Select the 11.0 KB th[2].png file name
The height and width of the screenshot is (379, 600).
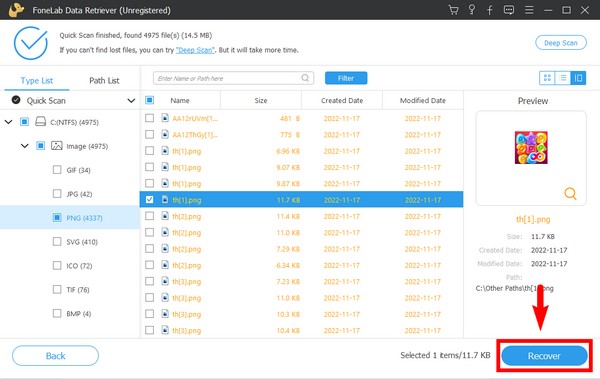186,233
